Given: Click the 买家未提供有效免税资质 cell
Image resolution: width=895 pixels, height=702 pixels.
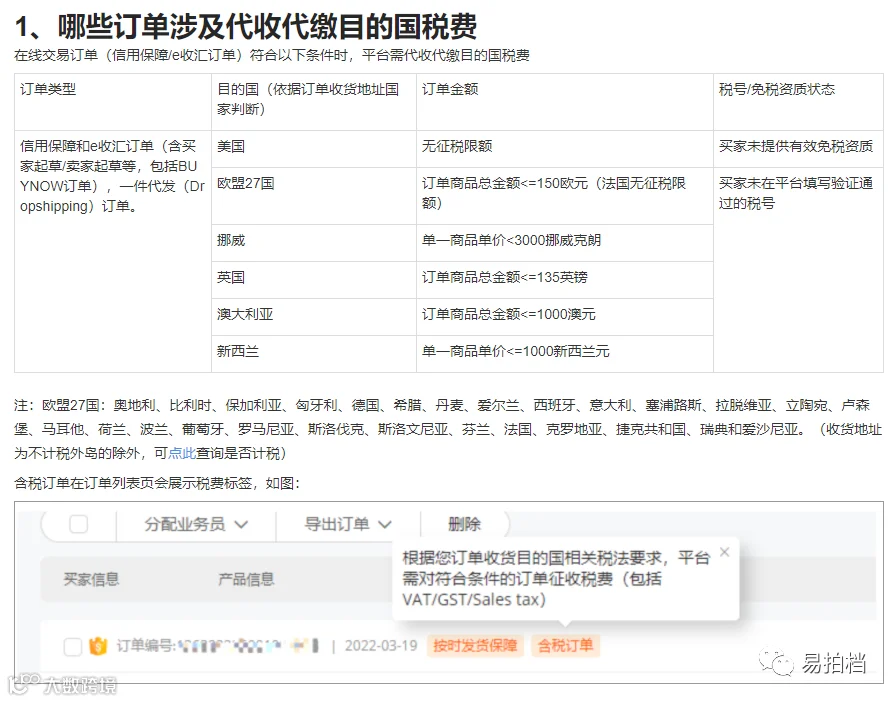Looking at the screenshot, I should click(798, 149).
